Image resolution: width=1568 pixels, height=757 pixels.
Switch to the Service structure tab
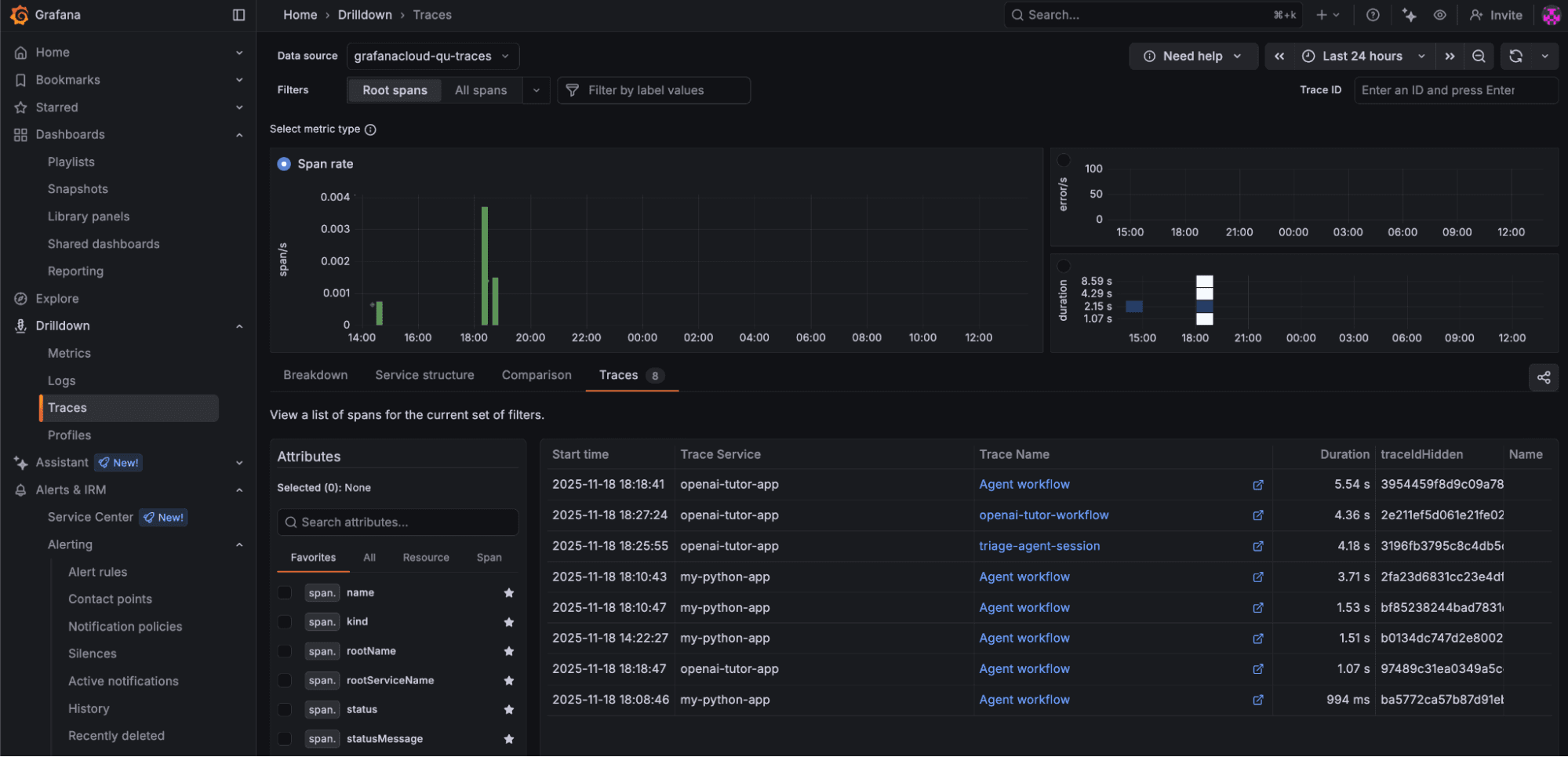coord(424,375)
